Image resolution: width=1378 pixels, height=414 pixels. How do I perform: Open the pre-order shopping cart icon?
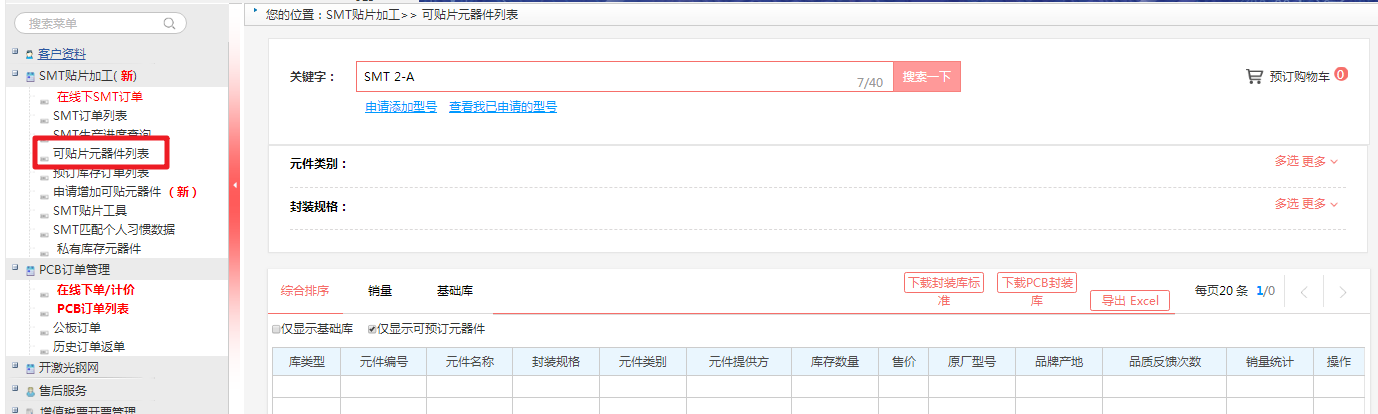point(1254,76)
